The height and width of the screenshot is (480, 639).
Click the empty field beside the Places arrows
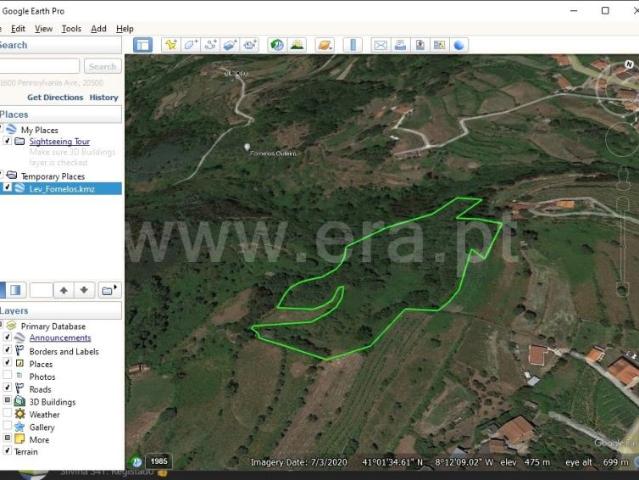[x=41, y=290]
